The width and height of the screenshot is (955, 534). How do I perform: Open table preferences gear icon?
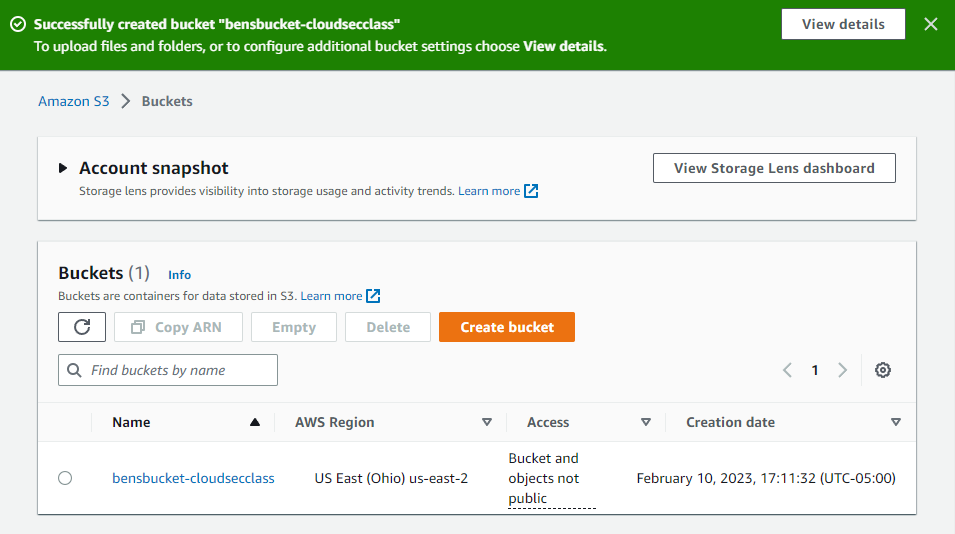click(883, 370)
